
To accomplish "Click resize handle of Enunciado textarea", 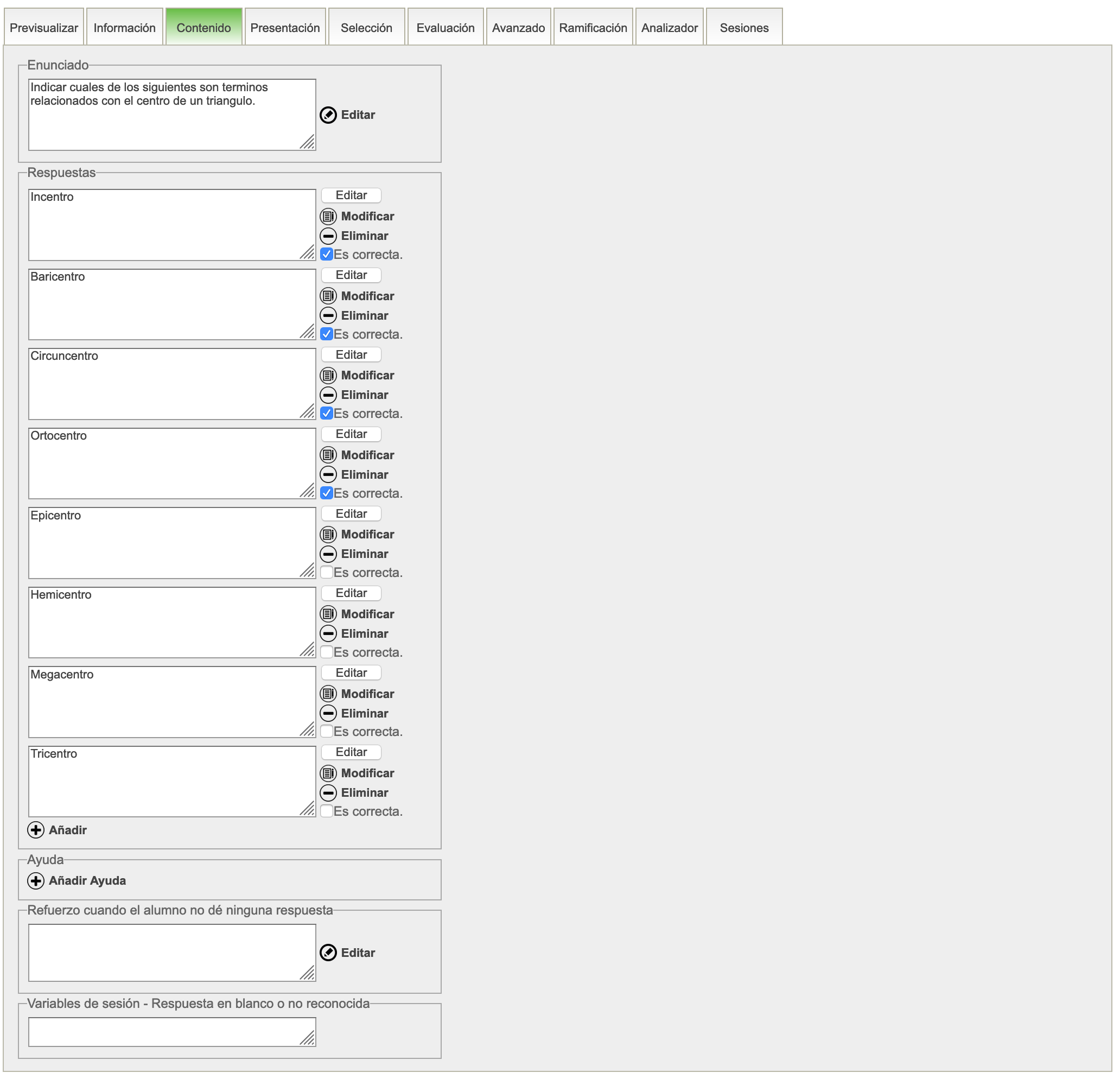I will coord(308,142).
